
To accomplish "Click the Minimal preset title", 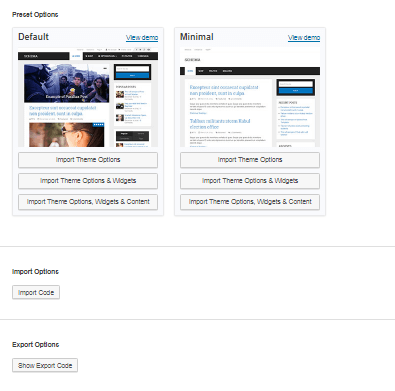I will pyautogui.click(x=197, y=37).
